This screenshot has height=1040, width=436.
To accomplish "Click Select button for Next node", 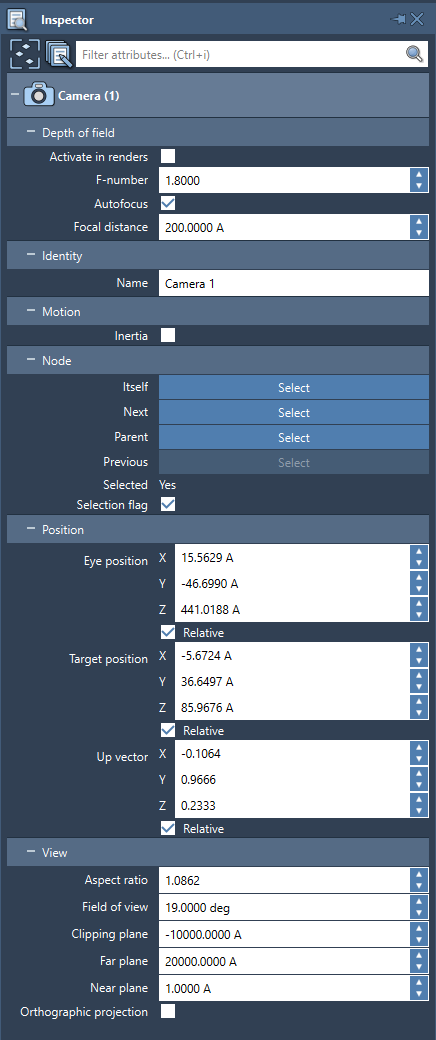I will coord(294,413).
